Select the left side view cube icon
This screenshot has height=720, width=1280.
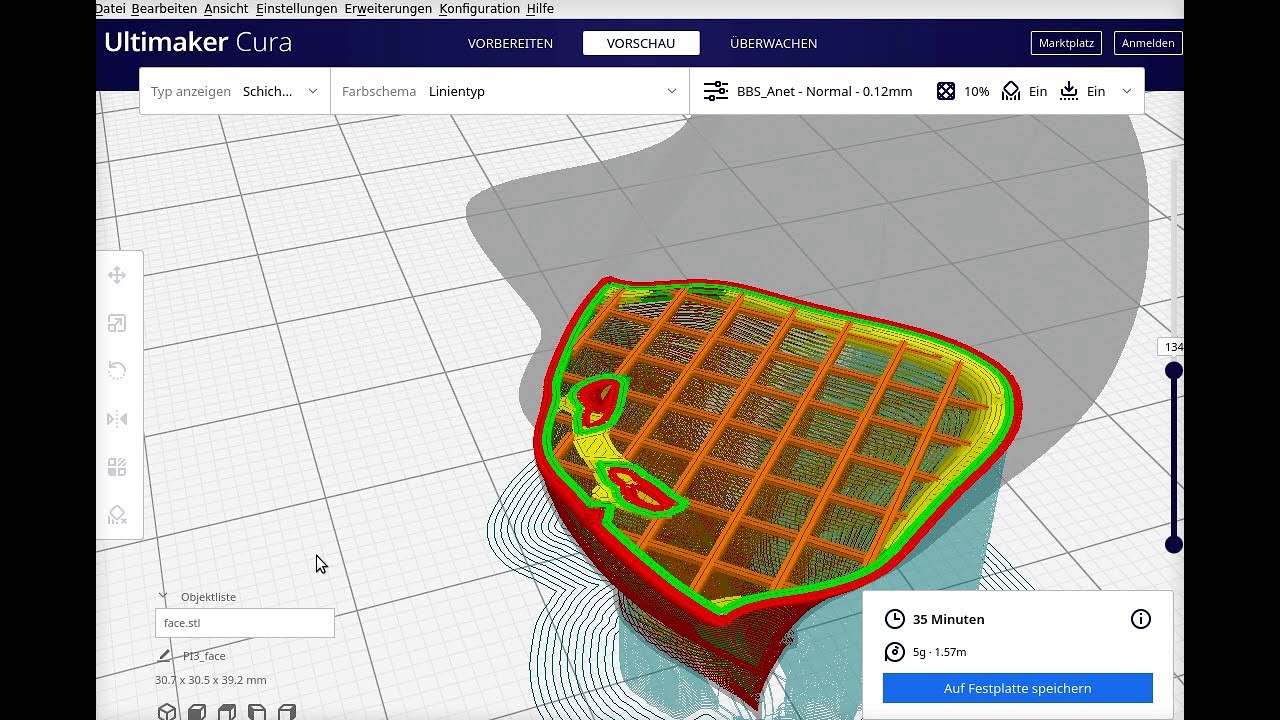point(257,712)
